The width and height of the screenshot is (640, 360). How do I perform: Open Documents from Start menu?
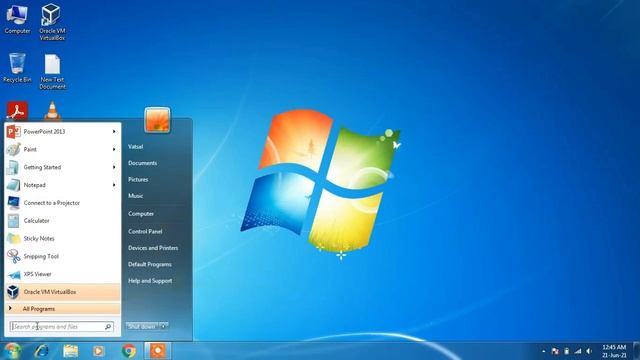tap(142, 163)
